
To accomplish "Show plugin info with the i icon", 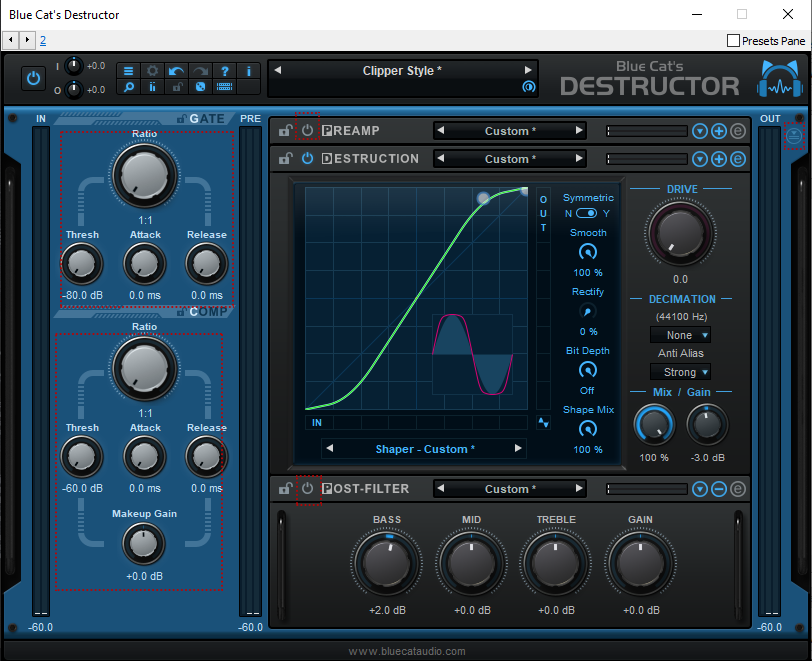I will pos(249,70).
